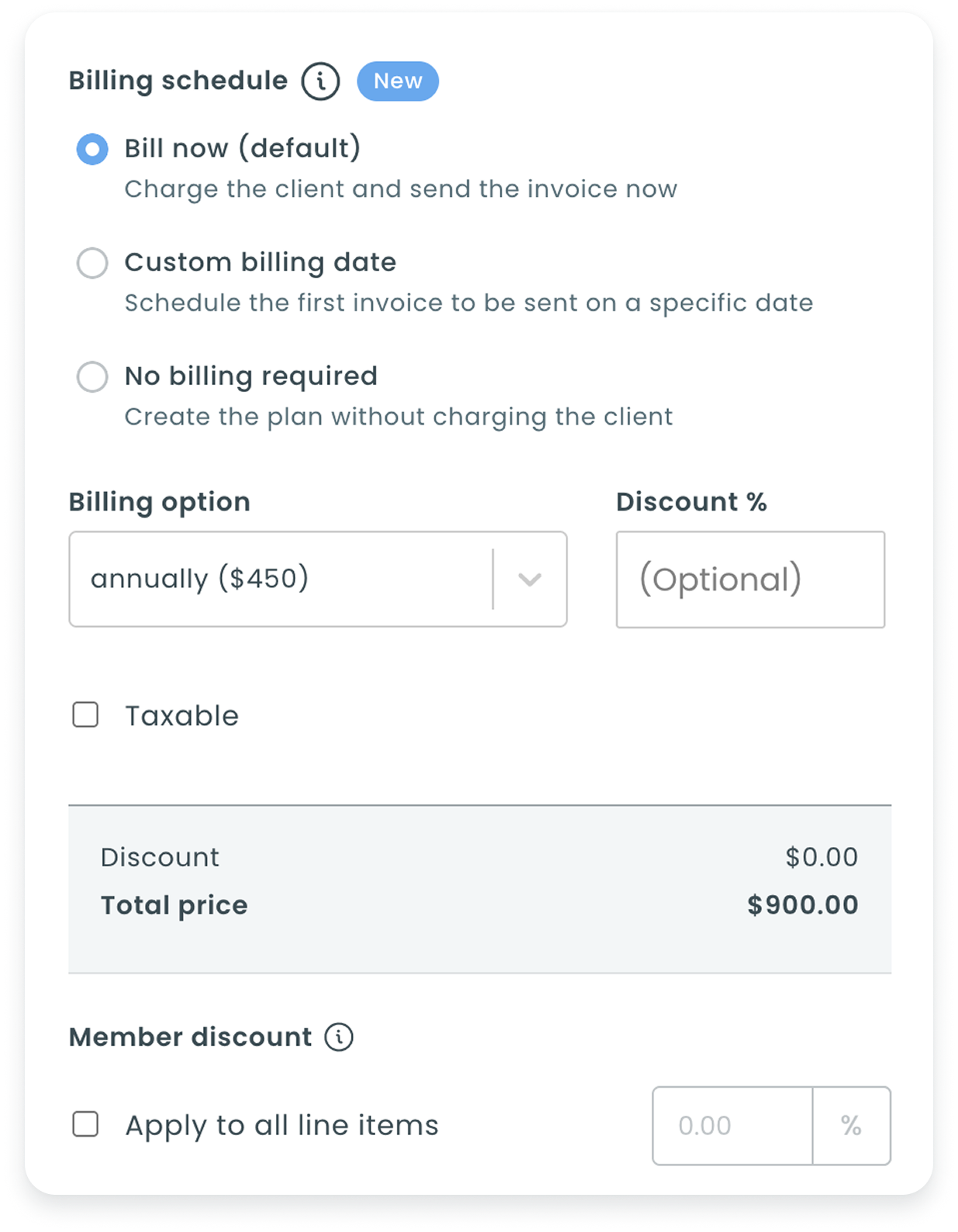Expand the chevron arrow in Billing option
Image resolution: width=958 pixels, height=1232 pixels.
click(x=530, y=580)
